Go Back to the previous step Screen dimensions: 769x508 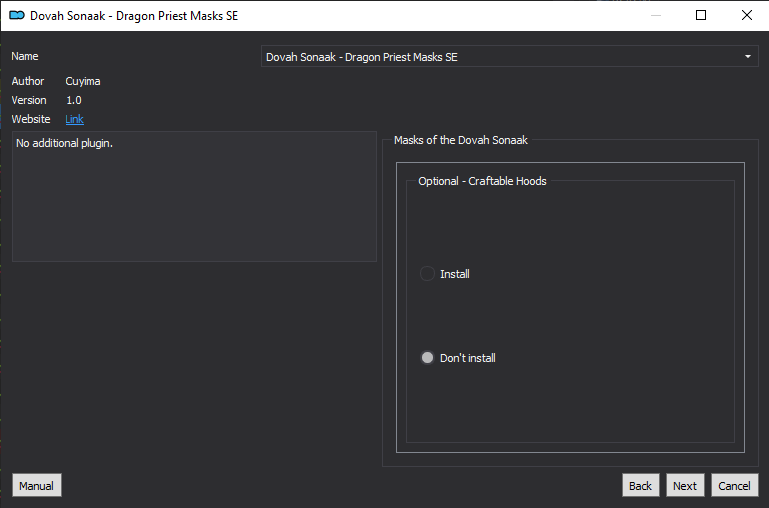coord(641,485)
